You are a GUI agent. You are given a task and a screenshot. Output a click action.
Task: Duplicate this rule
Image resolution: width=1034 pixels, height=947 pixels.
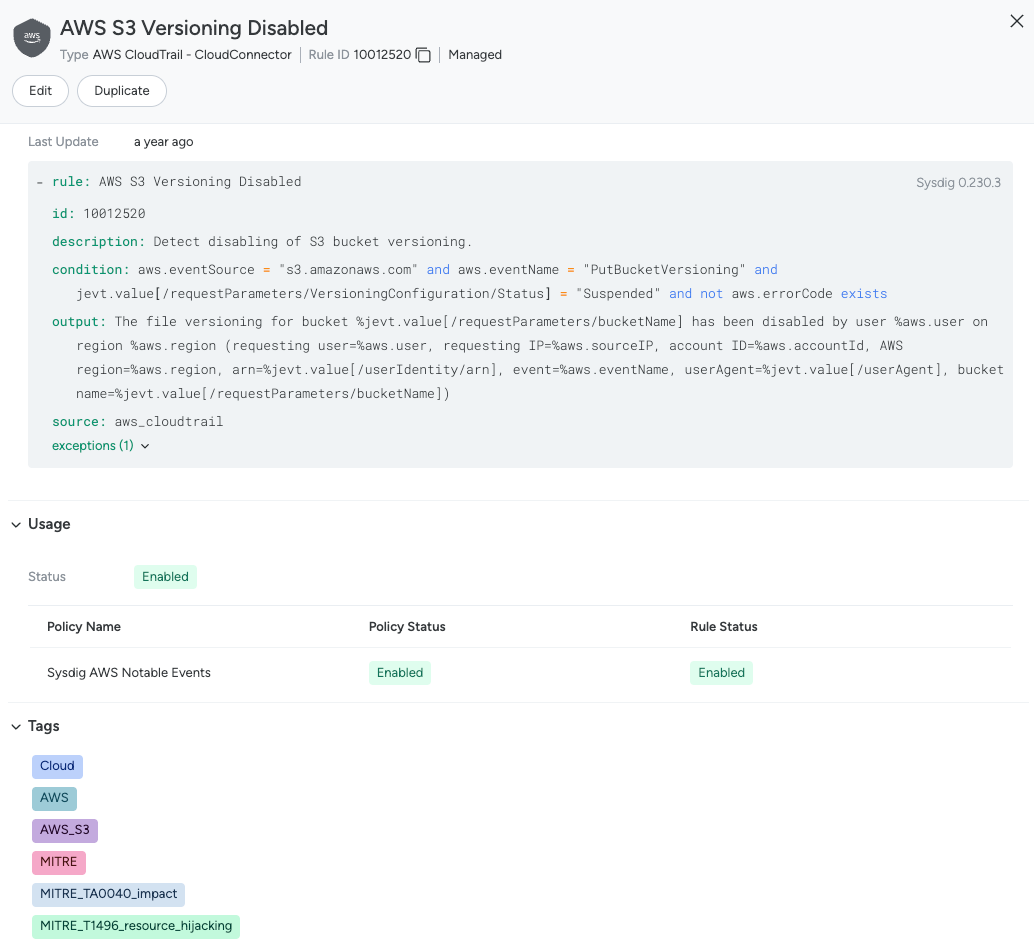click(122, 91)
